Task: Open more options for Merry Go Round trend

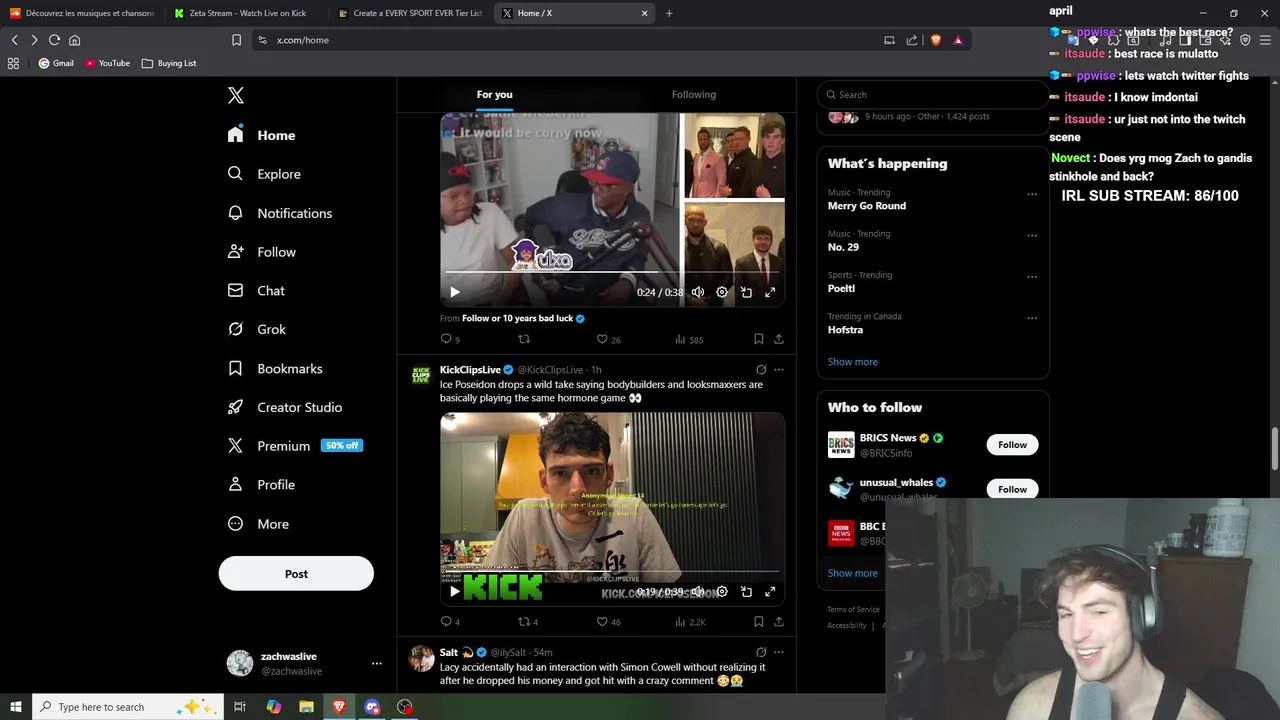Action: pos(1032,194)
